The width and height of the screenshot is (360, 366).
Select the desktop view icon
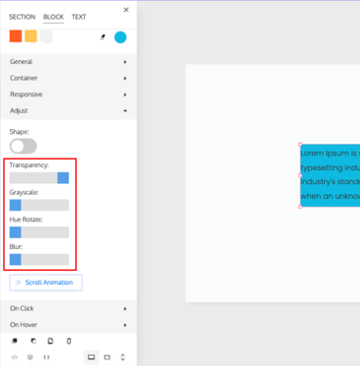click(x=91, y=357)
